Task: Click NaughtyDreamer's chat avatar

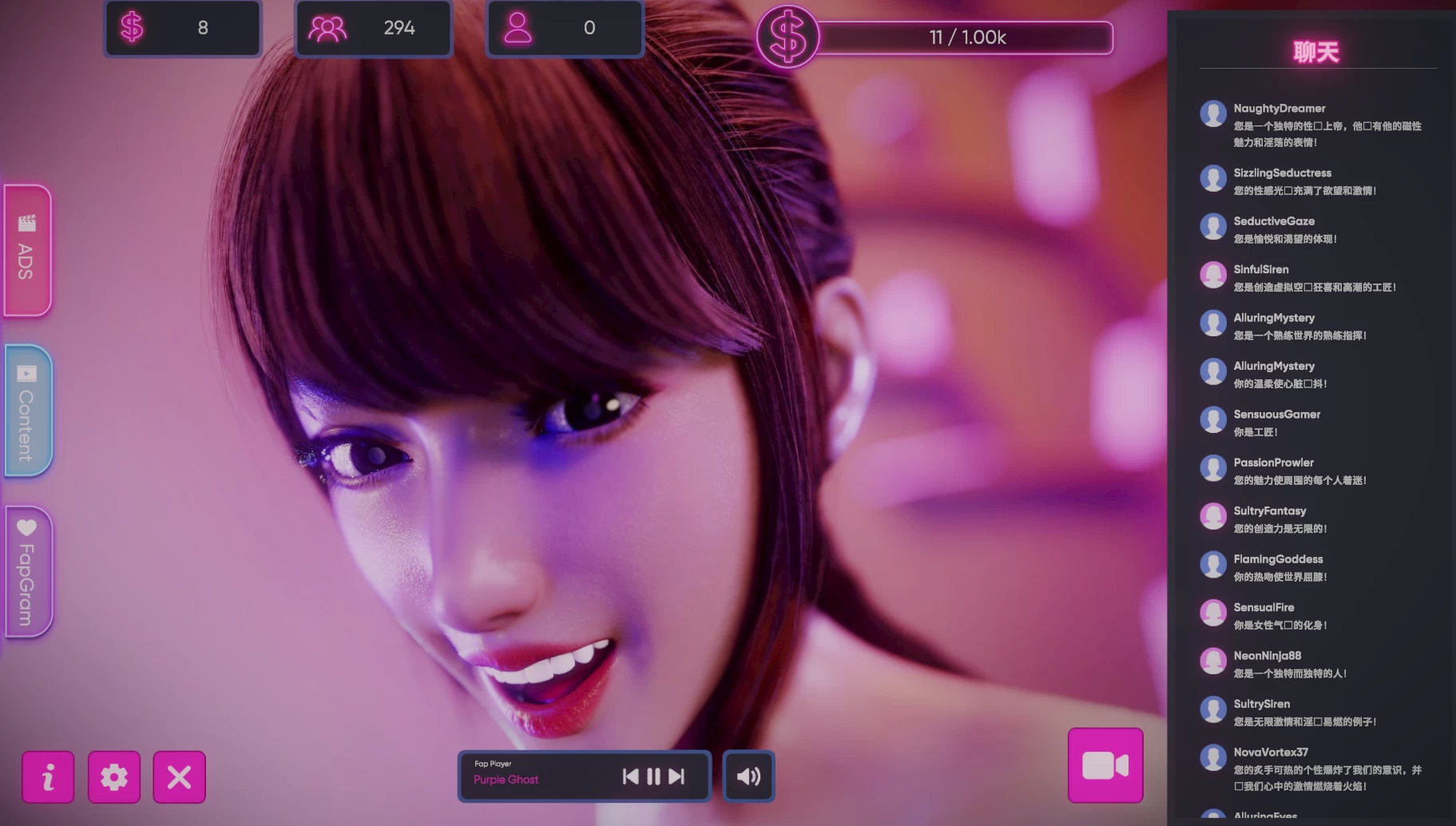Action: [x=1212, y=113]
